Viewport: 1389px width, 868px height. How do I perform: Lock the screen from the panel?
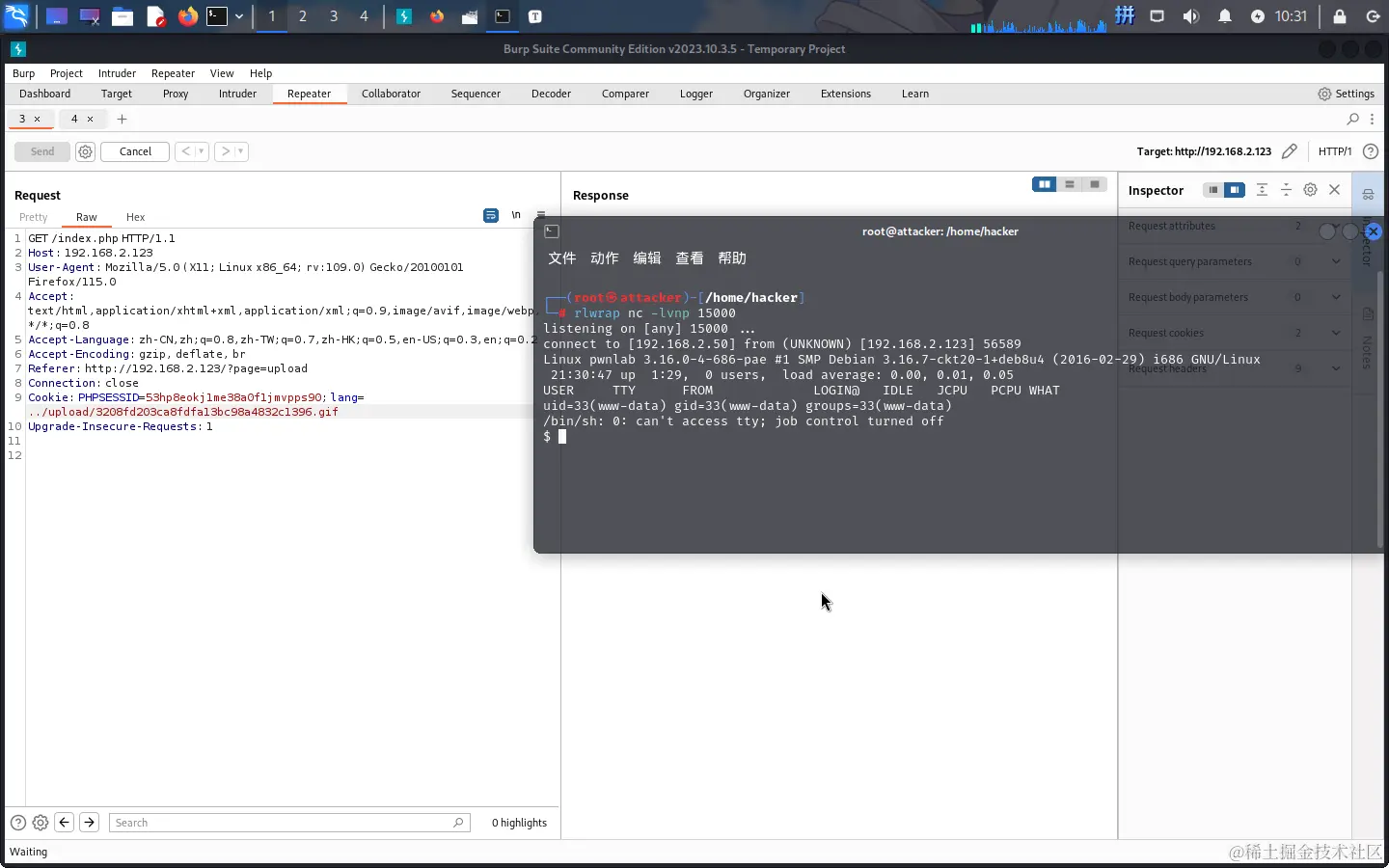coord(1340,16)
